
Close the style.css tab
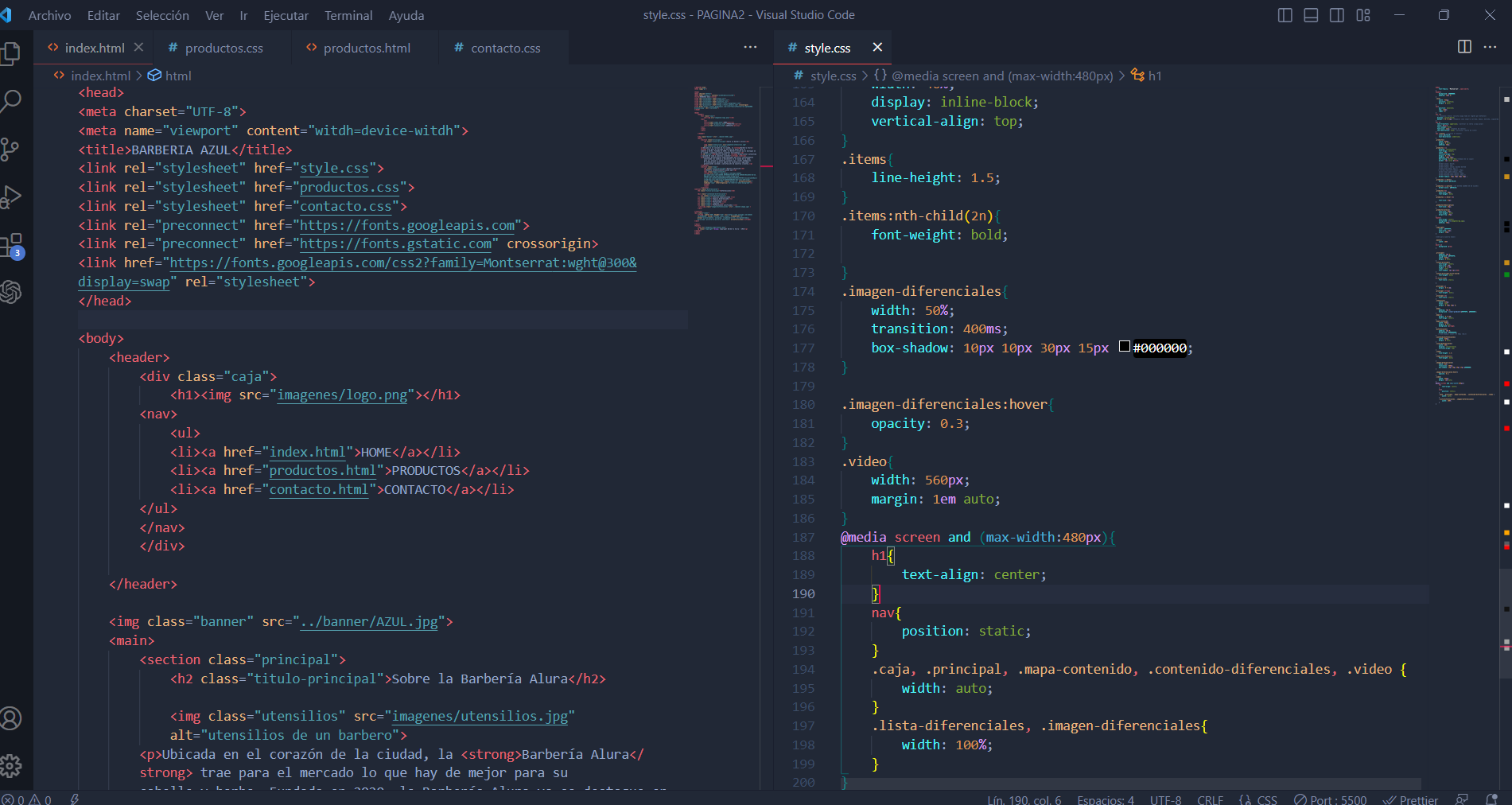click(x=877, y=48)
